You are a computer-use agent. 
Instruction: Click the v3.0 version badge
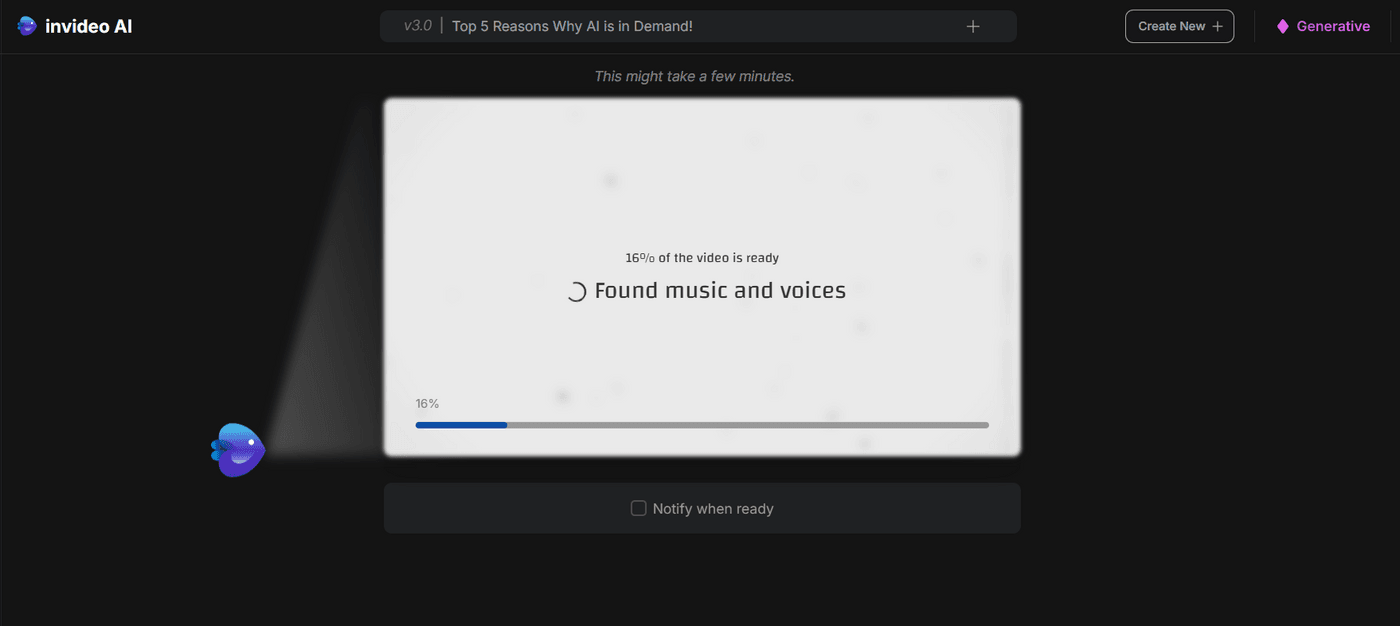(x=416, y=25)
